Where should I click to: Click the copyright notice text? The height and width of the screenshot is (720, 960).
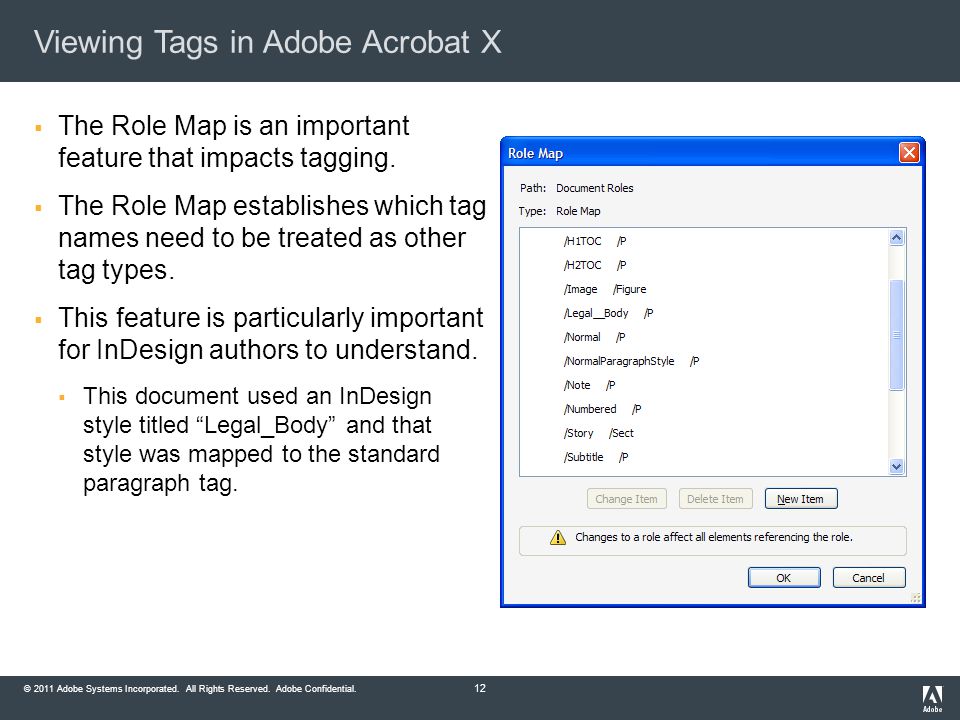coord(190,689)
